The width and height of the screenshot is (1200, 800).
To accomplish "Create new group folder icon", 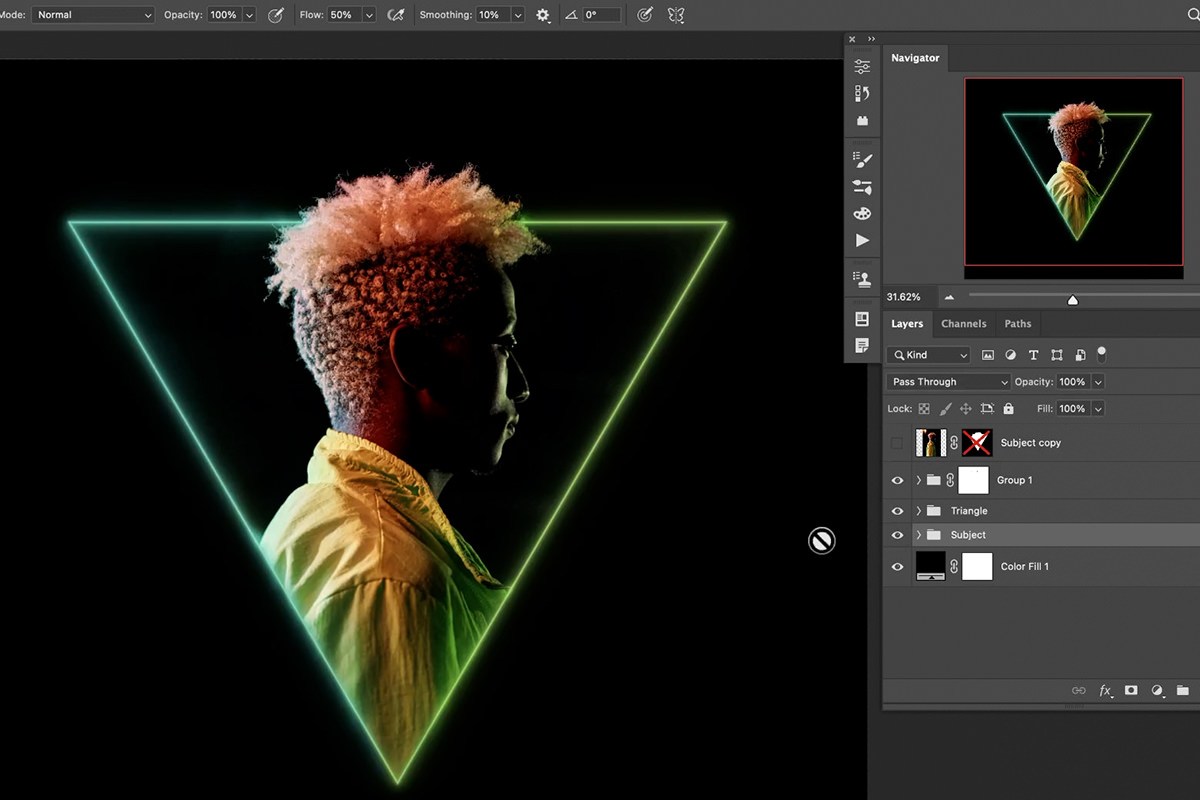I will tap(1182, 690).
